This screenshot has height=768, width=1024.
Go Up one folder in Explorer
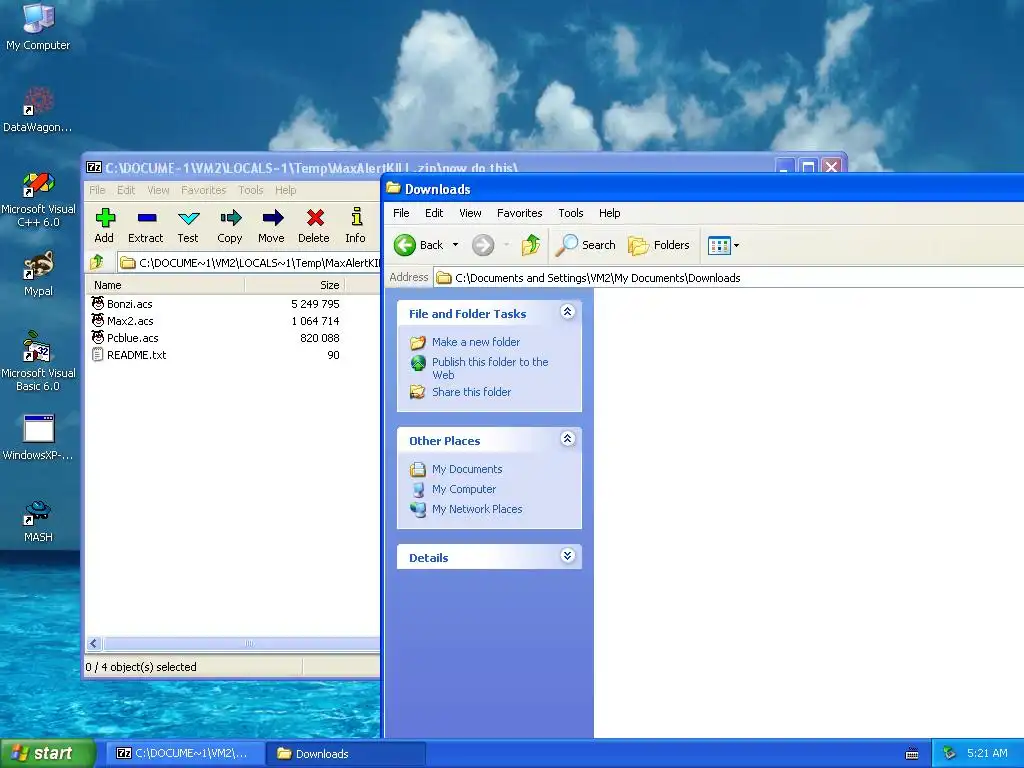pyautogui.click(x=530, y=245)
